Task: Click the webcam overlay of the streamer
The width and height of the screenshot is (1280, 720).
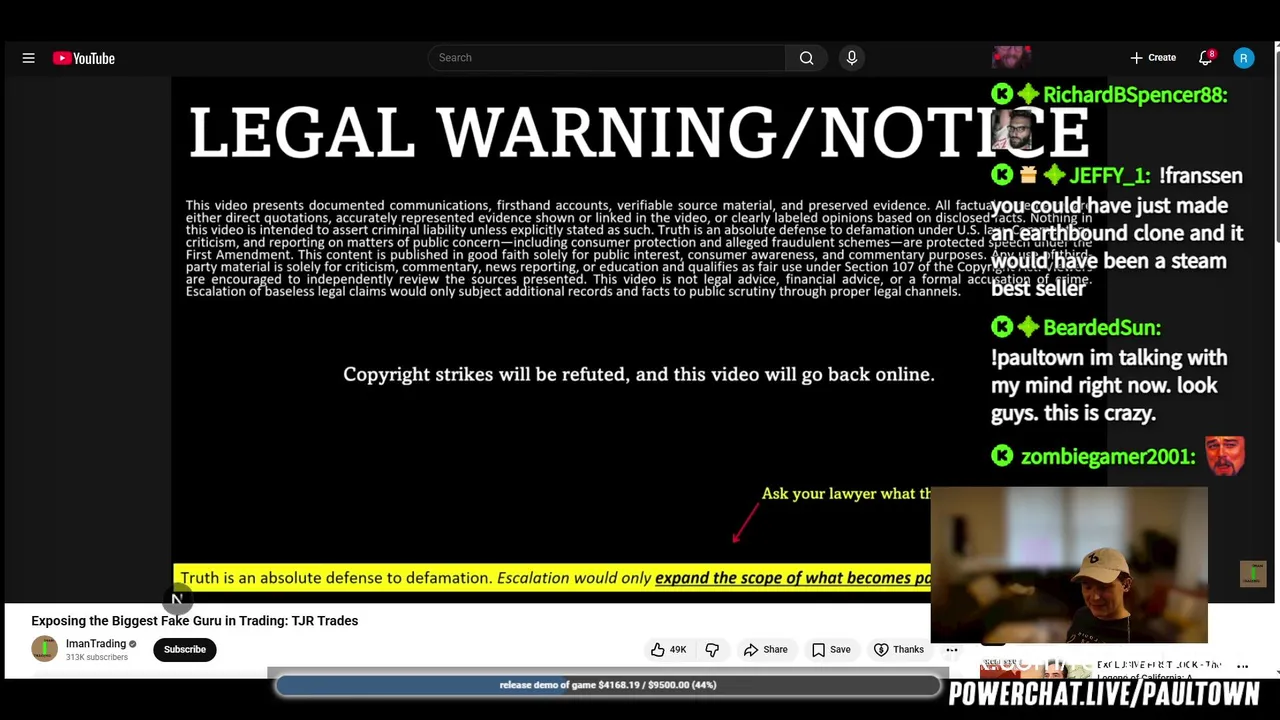Action: 1069,565
